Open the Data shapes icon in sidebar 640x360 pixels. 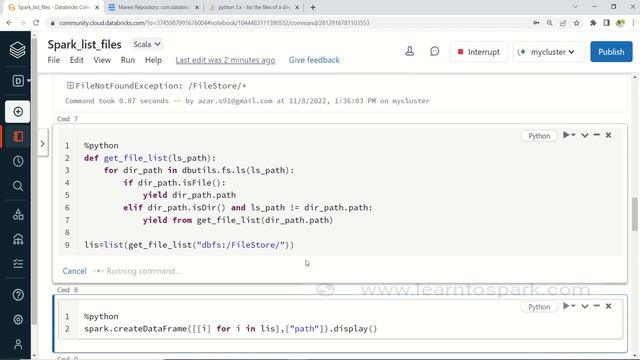tap(18, 214)
